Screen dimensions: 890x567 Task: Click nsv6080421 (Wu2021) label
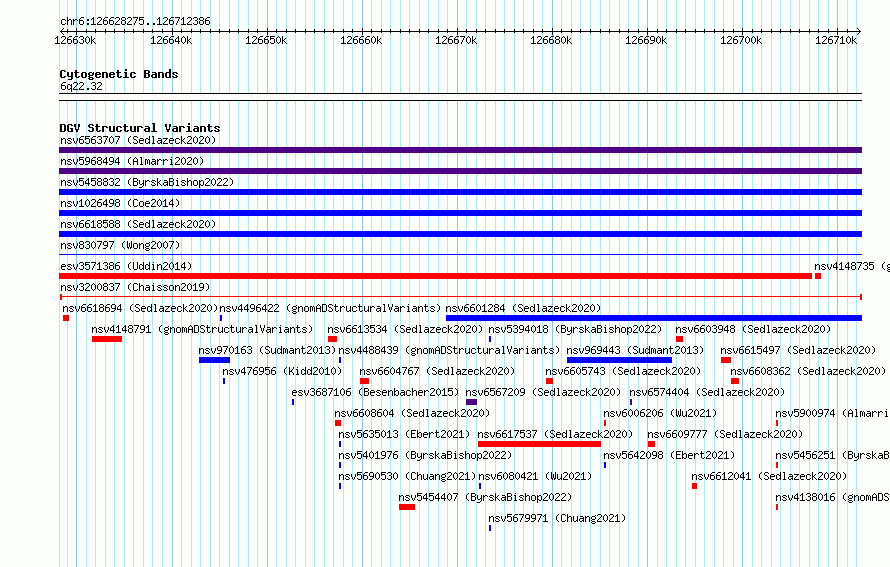535,476
